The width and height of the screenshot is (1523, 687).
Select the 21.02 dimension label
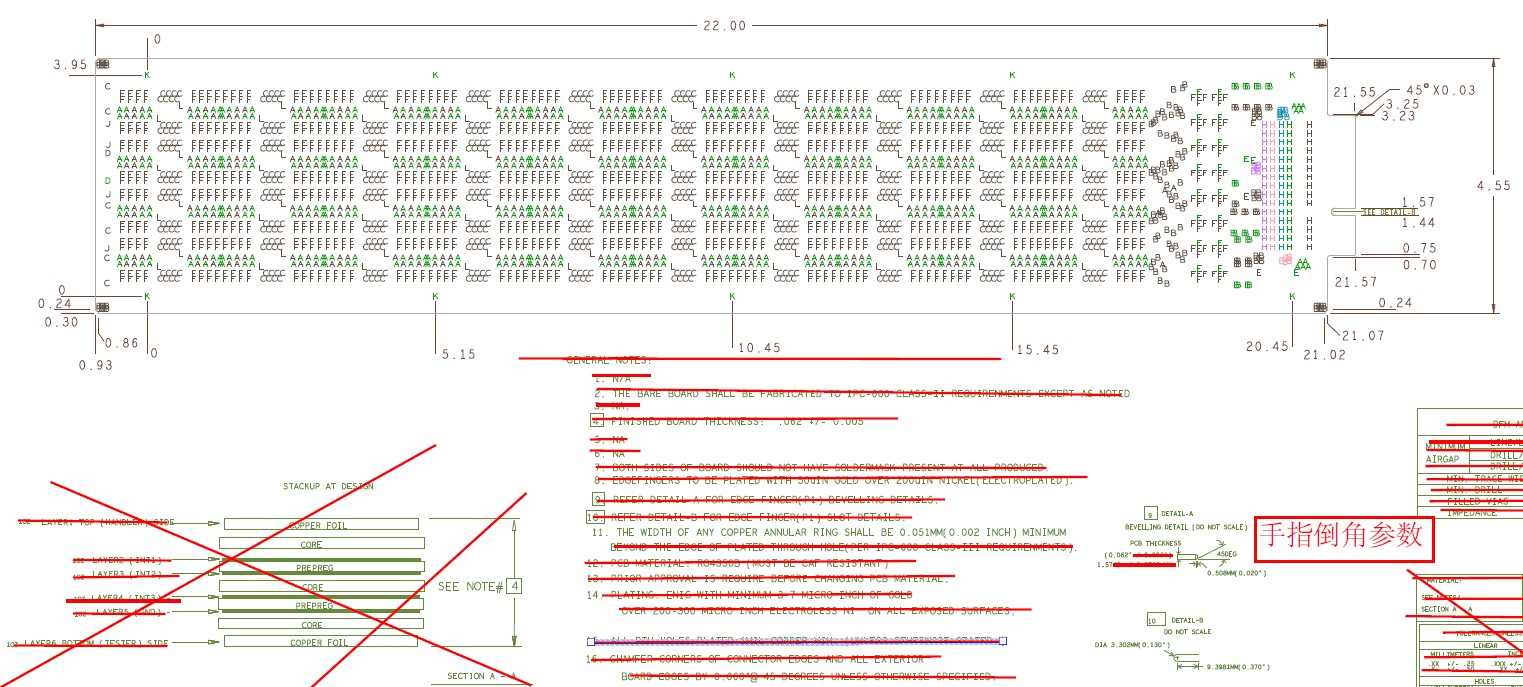1324,355
